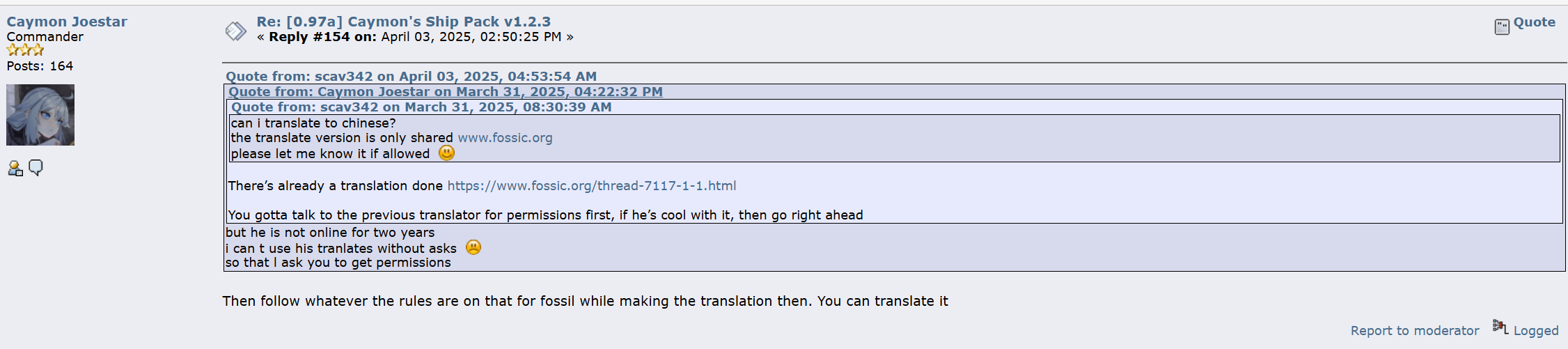Click the post message icon beside subject
1568x349 pixels.
pyautogui.click(x=235, y=31)
